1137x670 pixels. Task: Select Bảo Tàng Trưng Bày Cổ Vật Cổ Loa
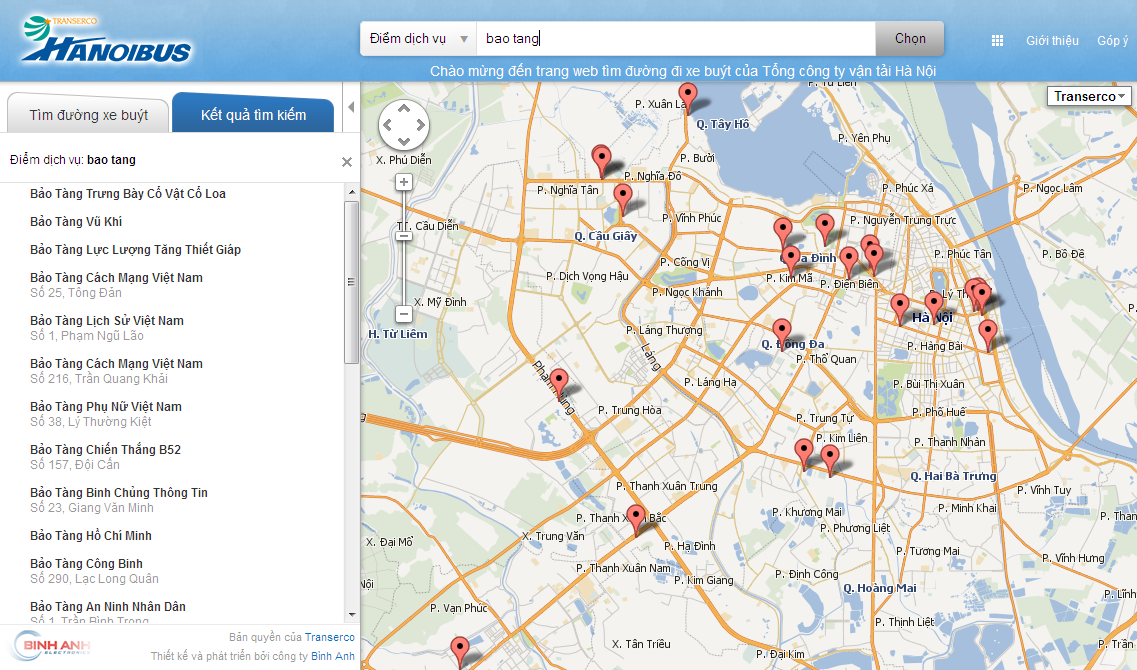[x=128, y=194]
